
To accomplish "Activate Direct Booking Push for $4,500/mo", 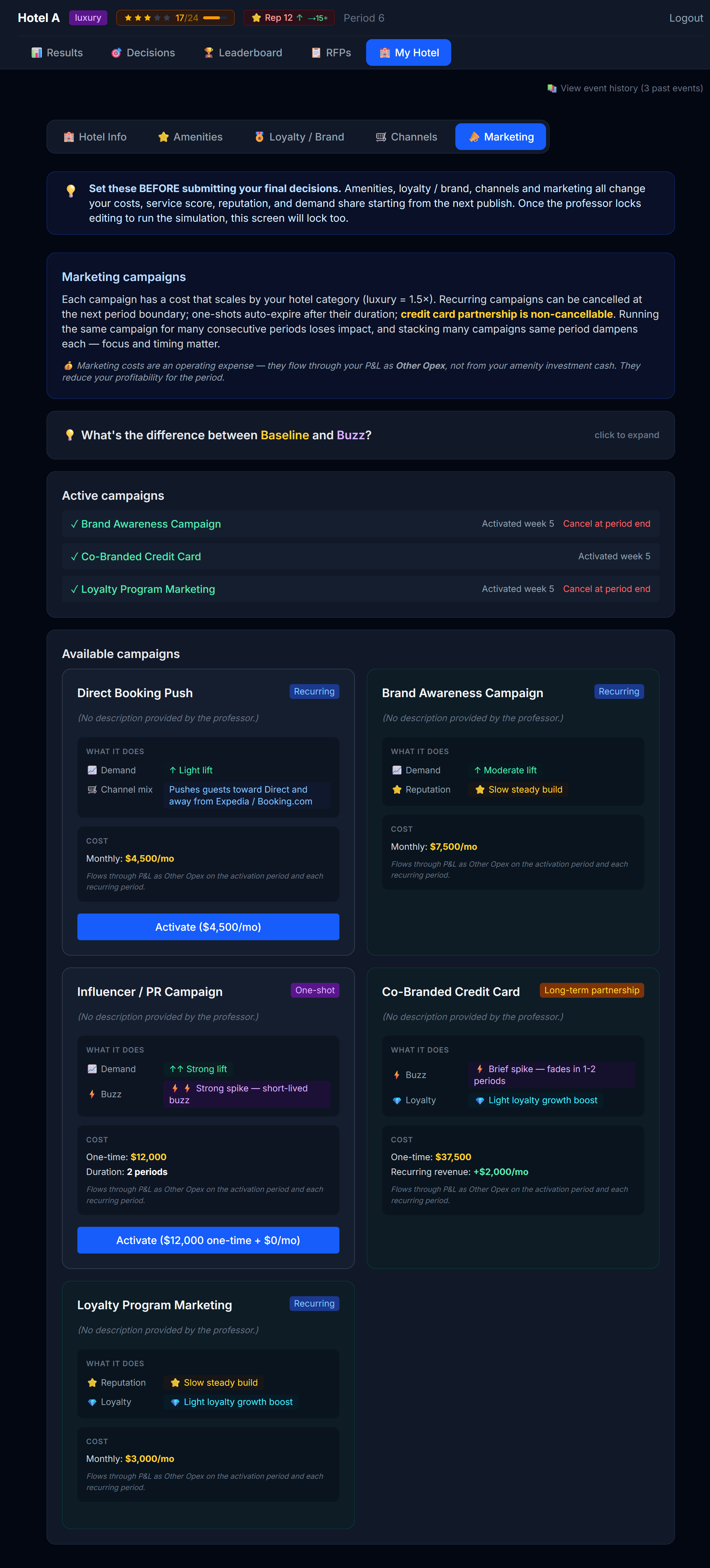I will 208,927.
